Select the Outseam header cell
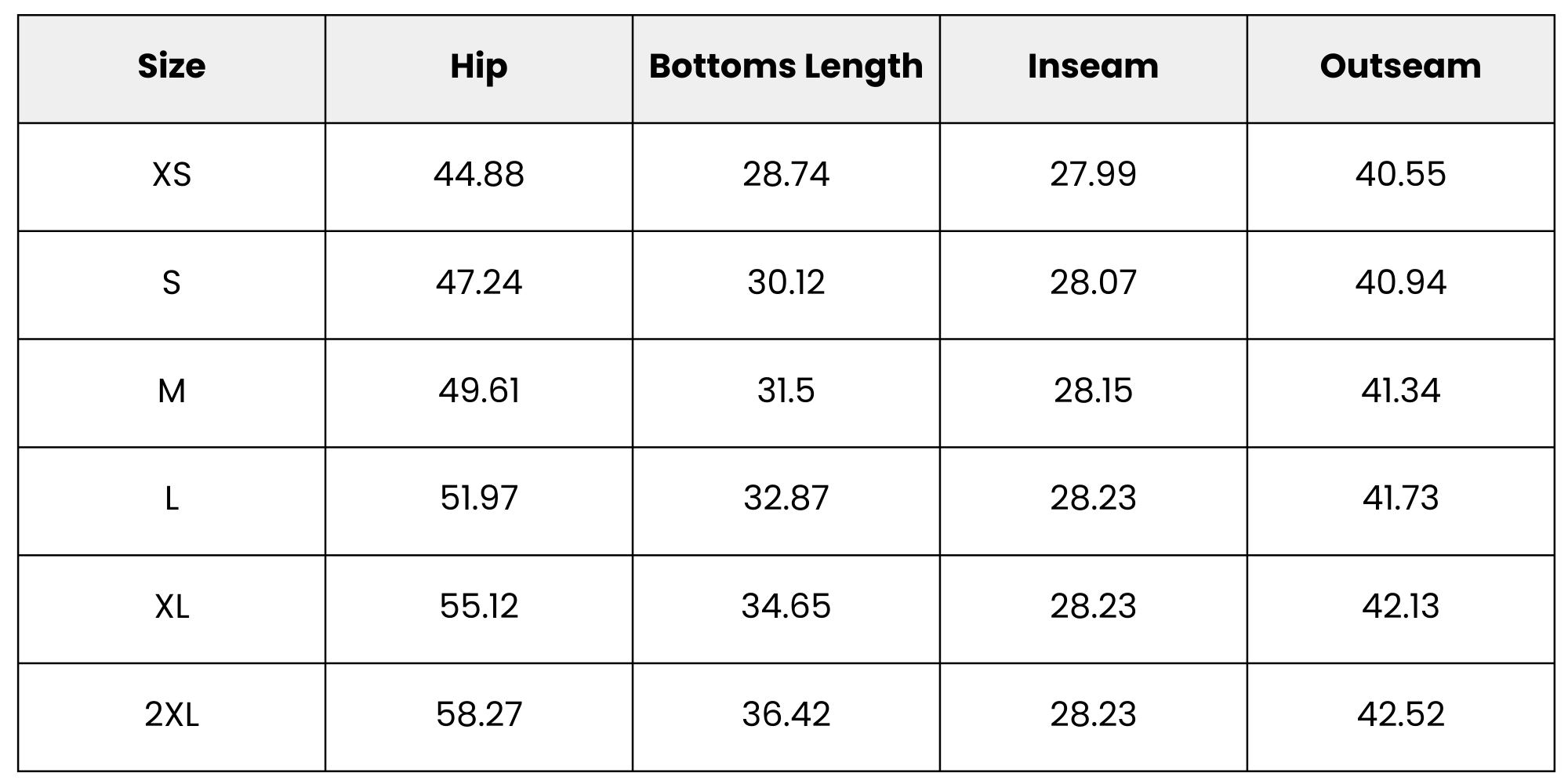 tap(1400, 67)
